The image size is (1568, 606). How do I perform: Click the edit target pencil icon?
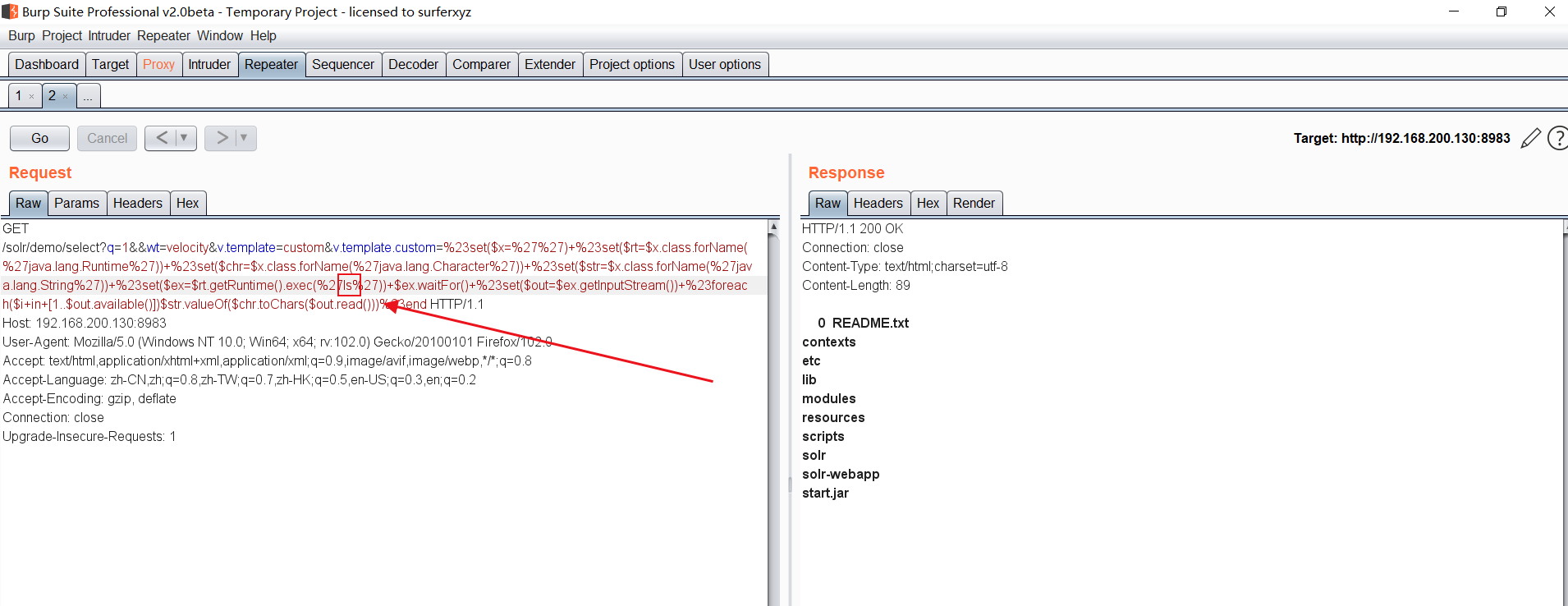coord(1530,138)
